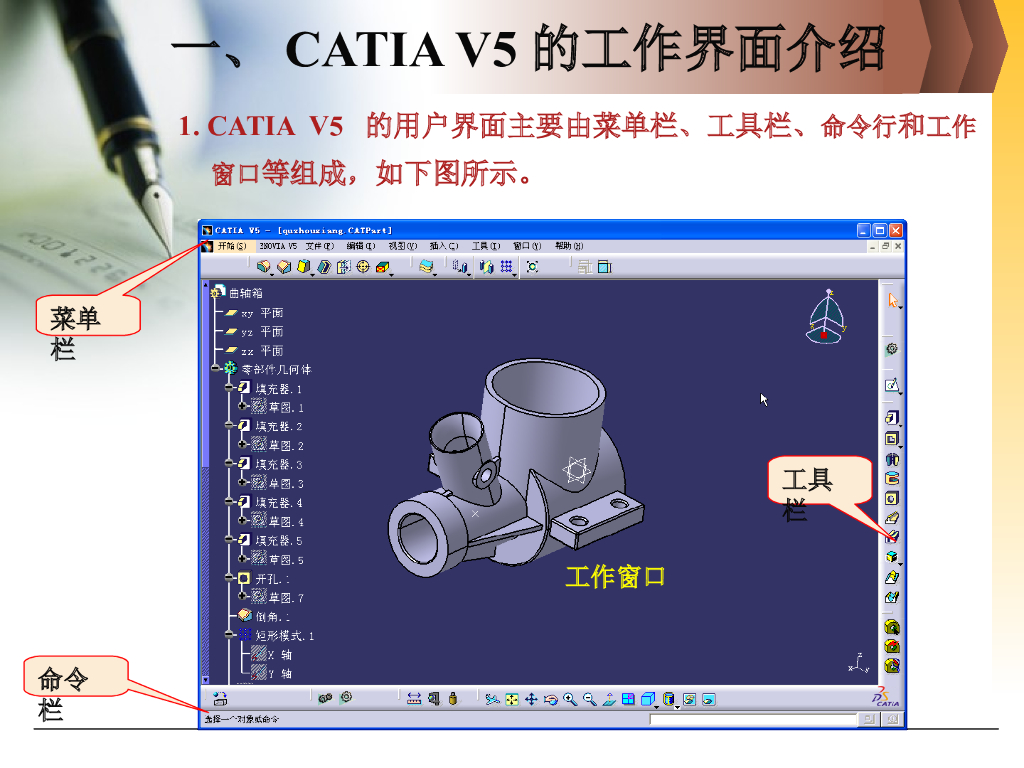The image size is (1024, 768).
Task: Click the command input field in status bar
Action: tap(753, 719)
